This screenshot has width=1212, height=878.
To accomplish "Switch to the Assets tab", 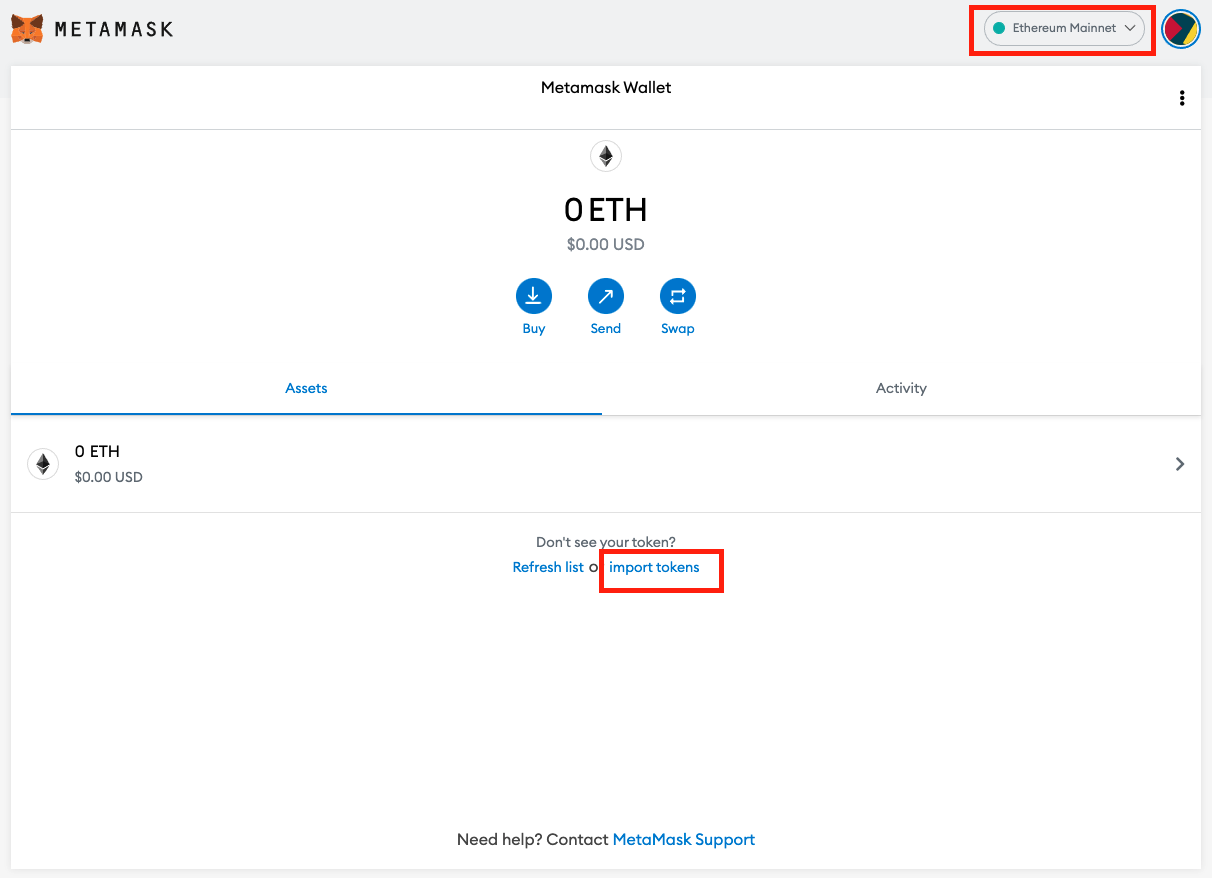I will point(306,388).
